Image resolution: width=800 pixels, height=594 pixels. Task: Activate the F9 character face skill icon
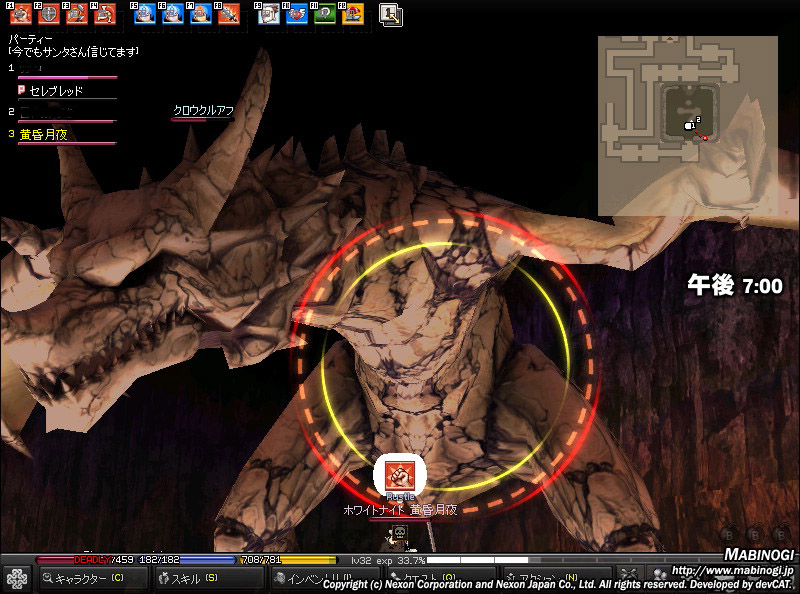268,14
